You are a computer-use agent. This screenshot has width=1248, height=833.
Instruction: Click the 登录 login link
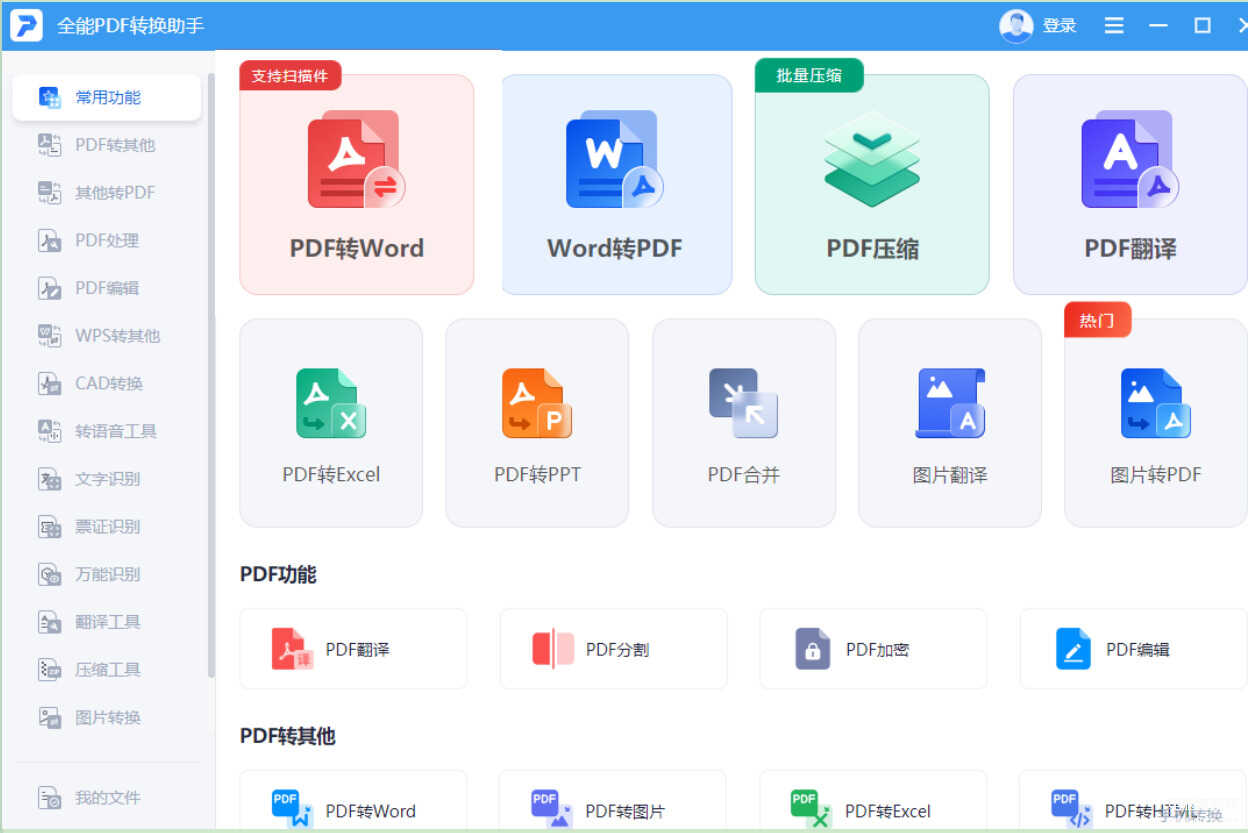point(1059,26)
